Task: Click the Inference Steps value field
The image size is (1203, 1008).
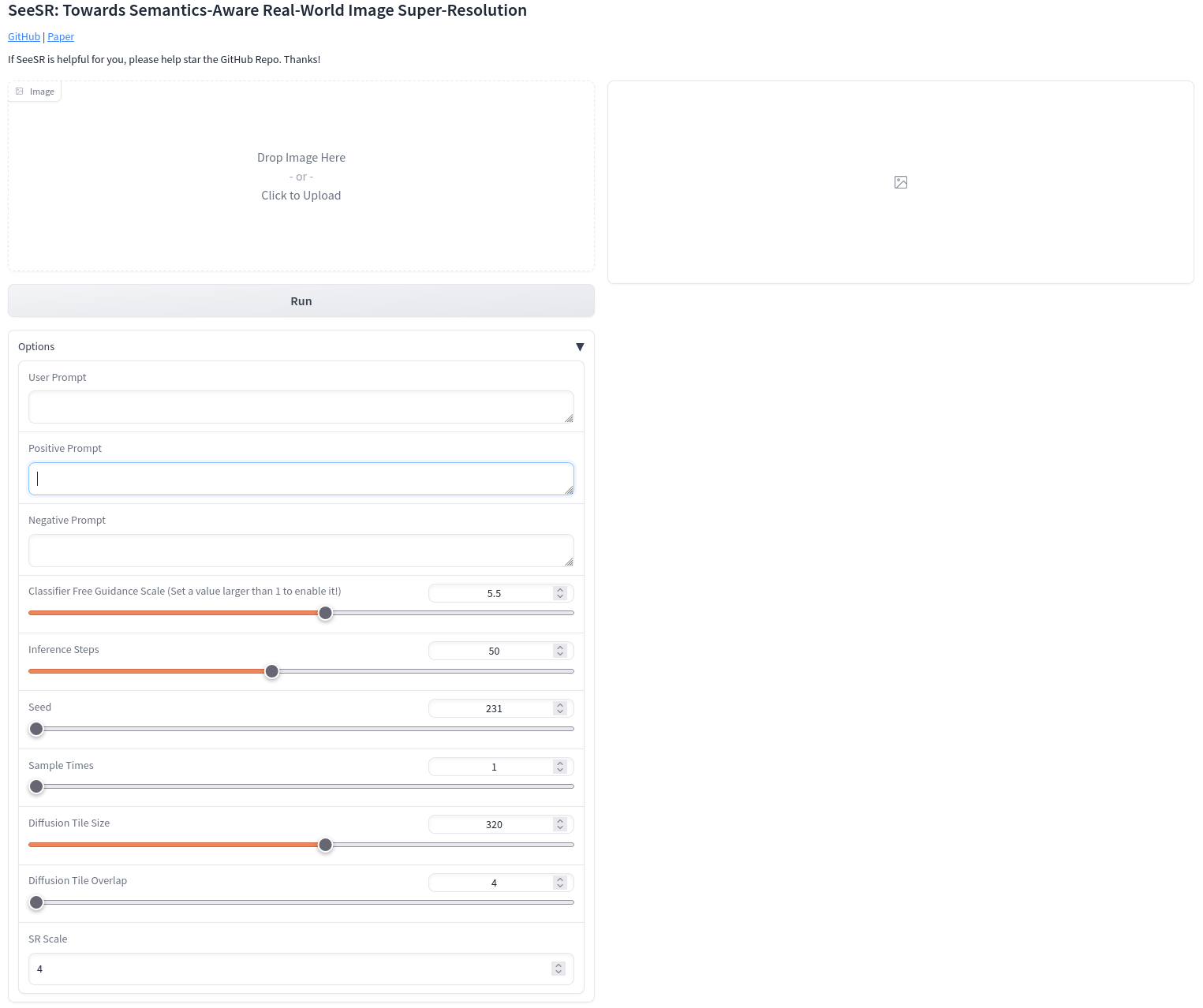Action: pos(493,651)
